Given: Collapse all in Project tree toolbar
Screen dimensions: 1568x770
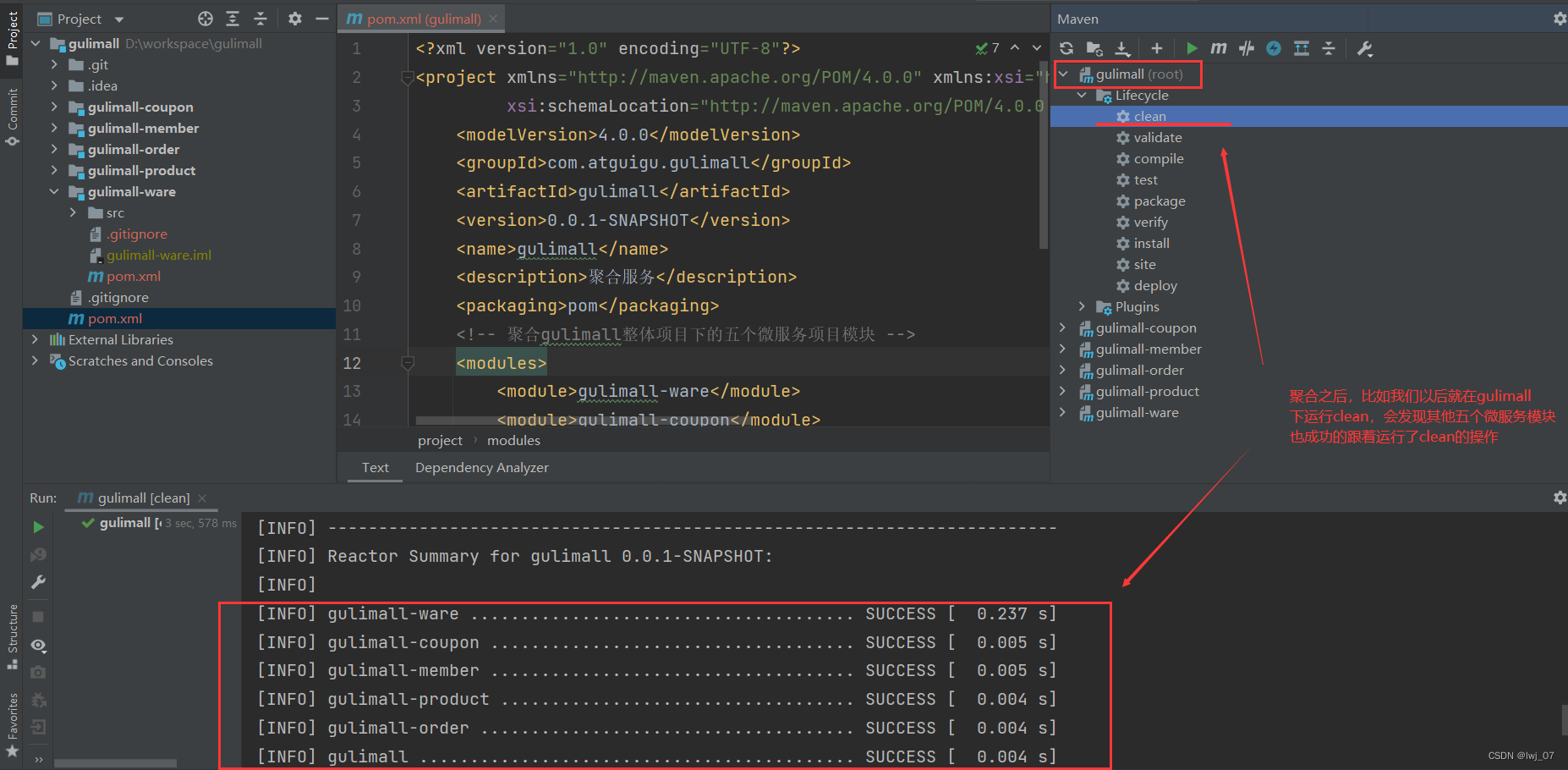Looking at the screenshot, I should coord(260,19).
